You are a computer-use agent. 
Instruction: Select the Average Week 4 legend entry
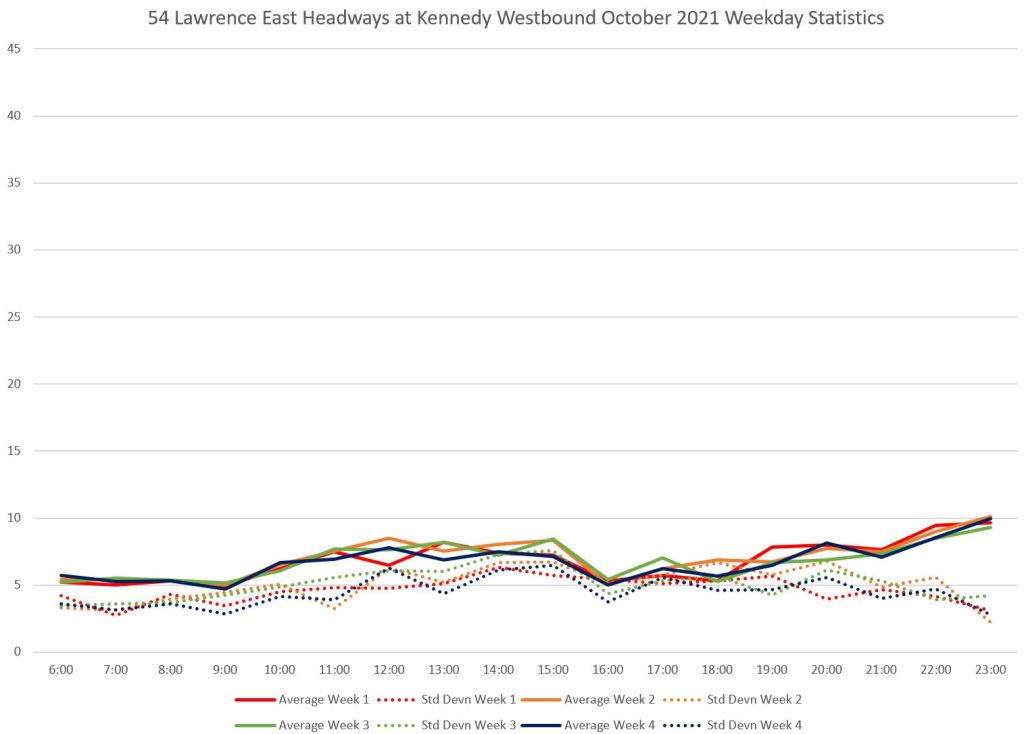612,724
